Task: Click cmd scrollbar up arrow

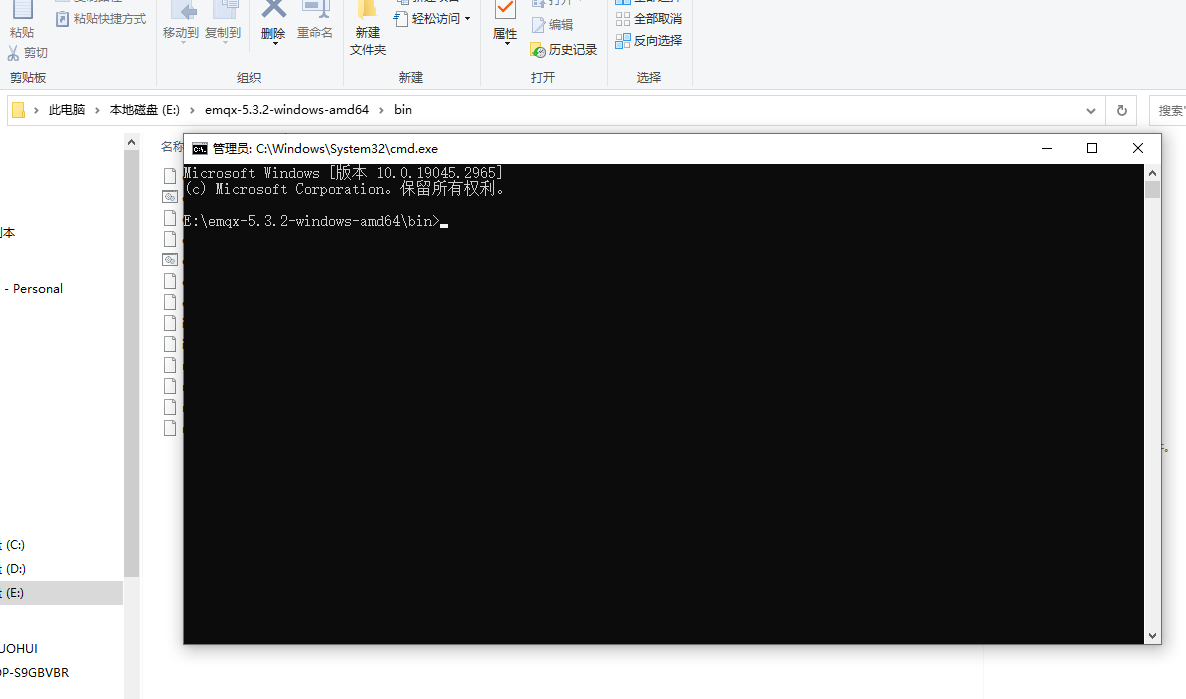Action: click(x=1153, y=173)
